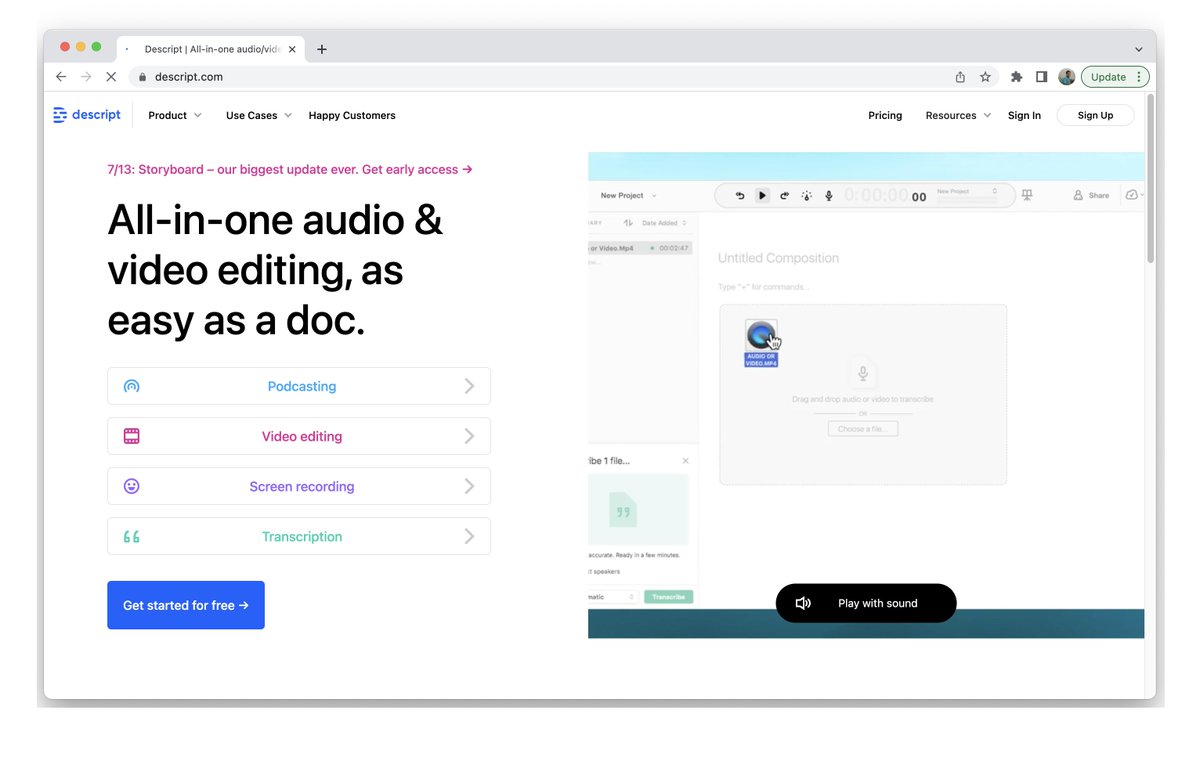Expand the Resources menu
This screenshot has width=1200, height=757.
click(x=958, y=115)
